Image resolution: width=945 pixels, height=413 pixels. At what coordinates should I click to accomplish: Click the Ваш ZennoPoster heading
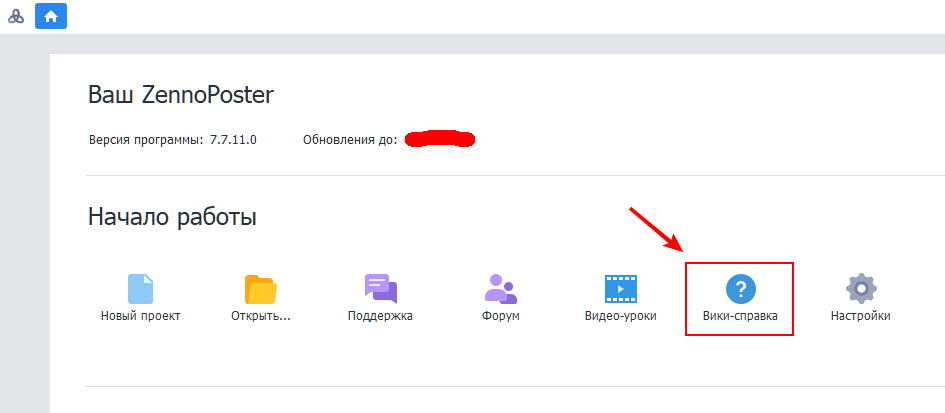(x=181, y=95)
